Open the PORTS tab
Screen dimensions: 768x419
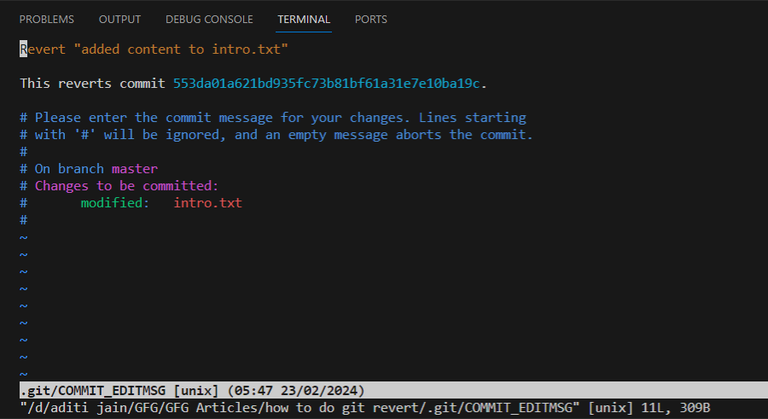coord(371,20)
